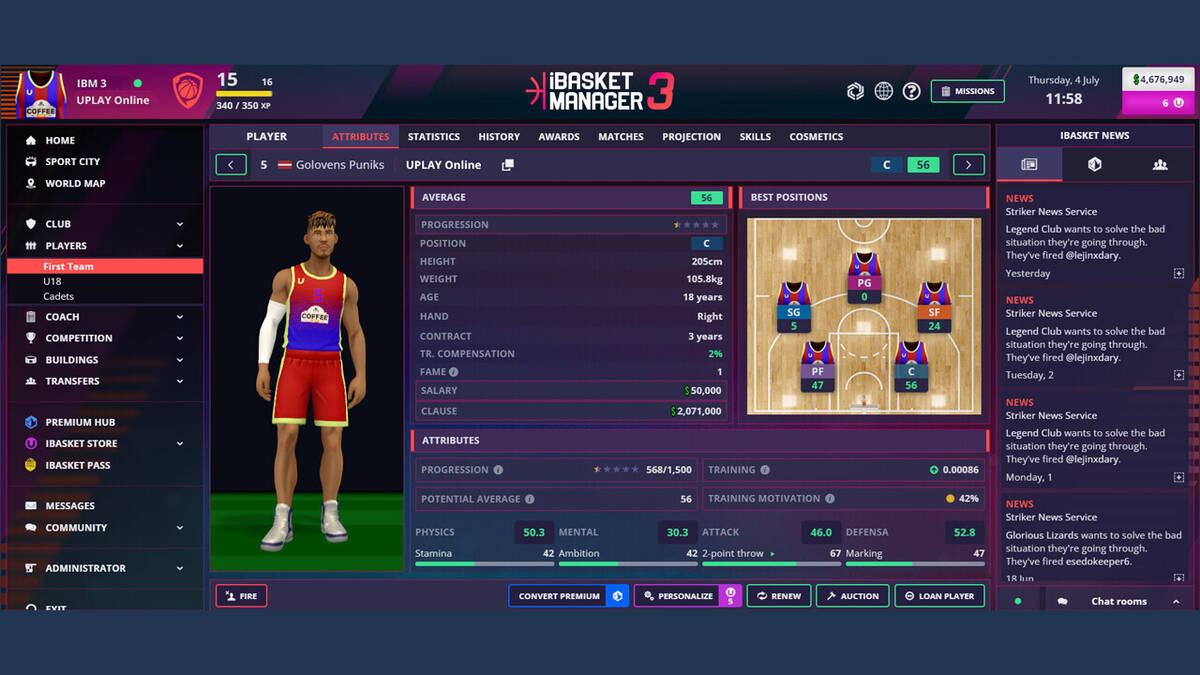
Task: Click the premium coin balance 6
Action: tap(1158, 103)
